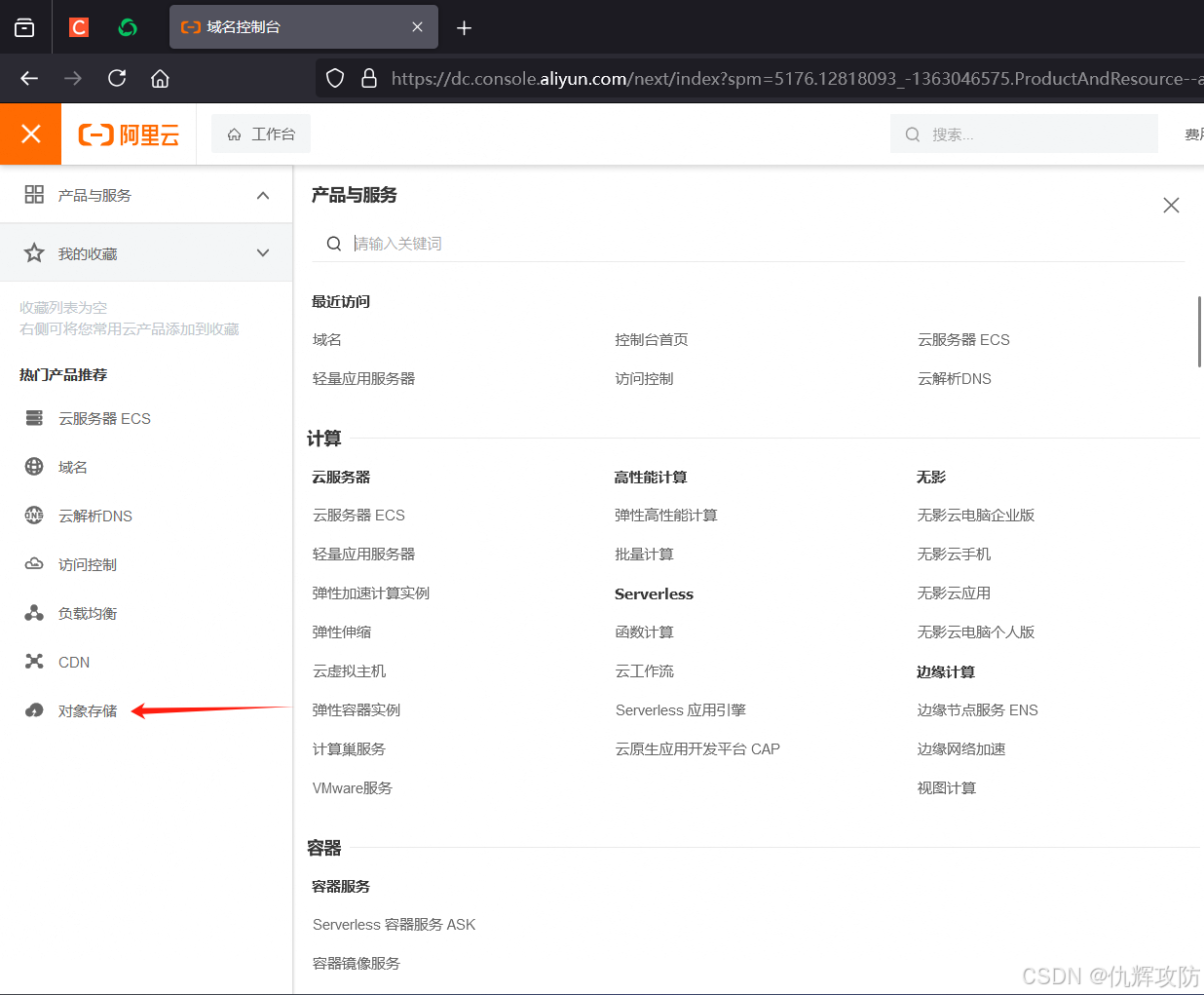
Task: Click the 我的收藏 star icon
Action: click(x=34, y=253)
